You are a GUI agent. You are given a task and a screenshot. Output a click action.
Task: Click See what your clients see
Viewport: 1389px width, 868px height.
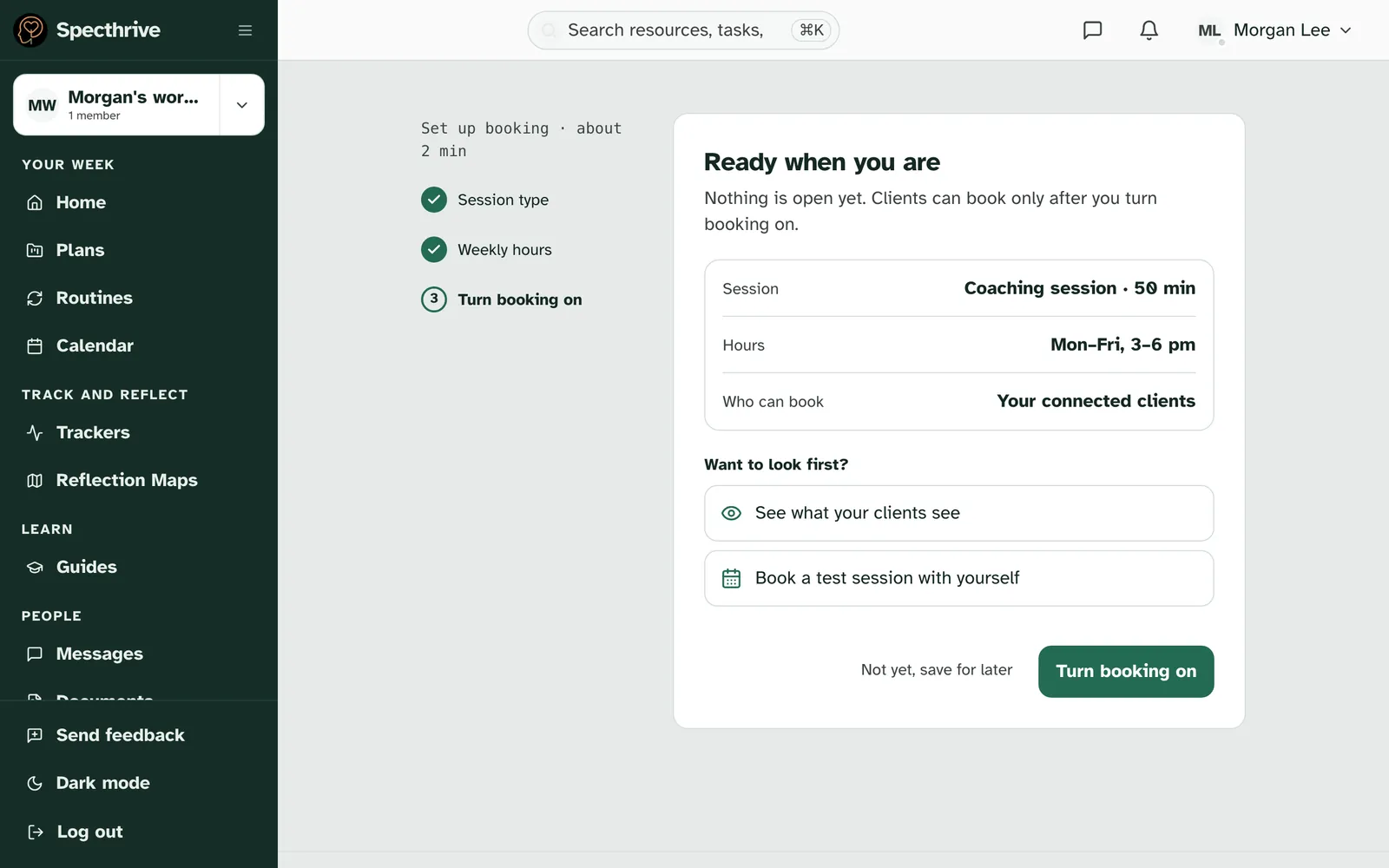pos(959,513)
